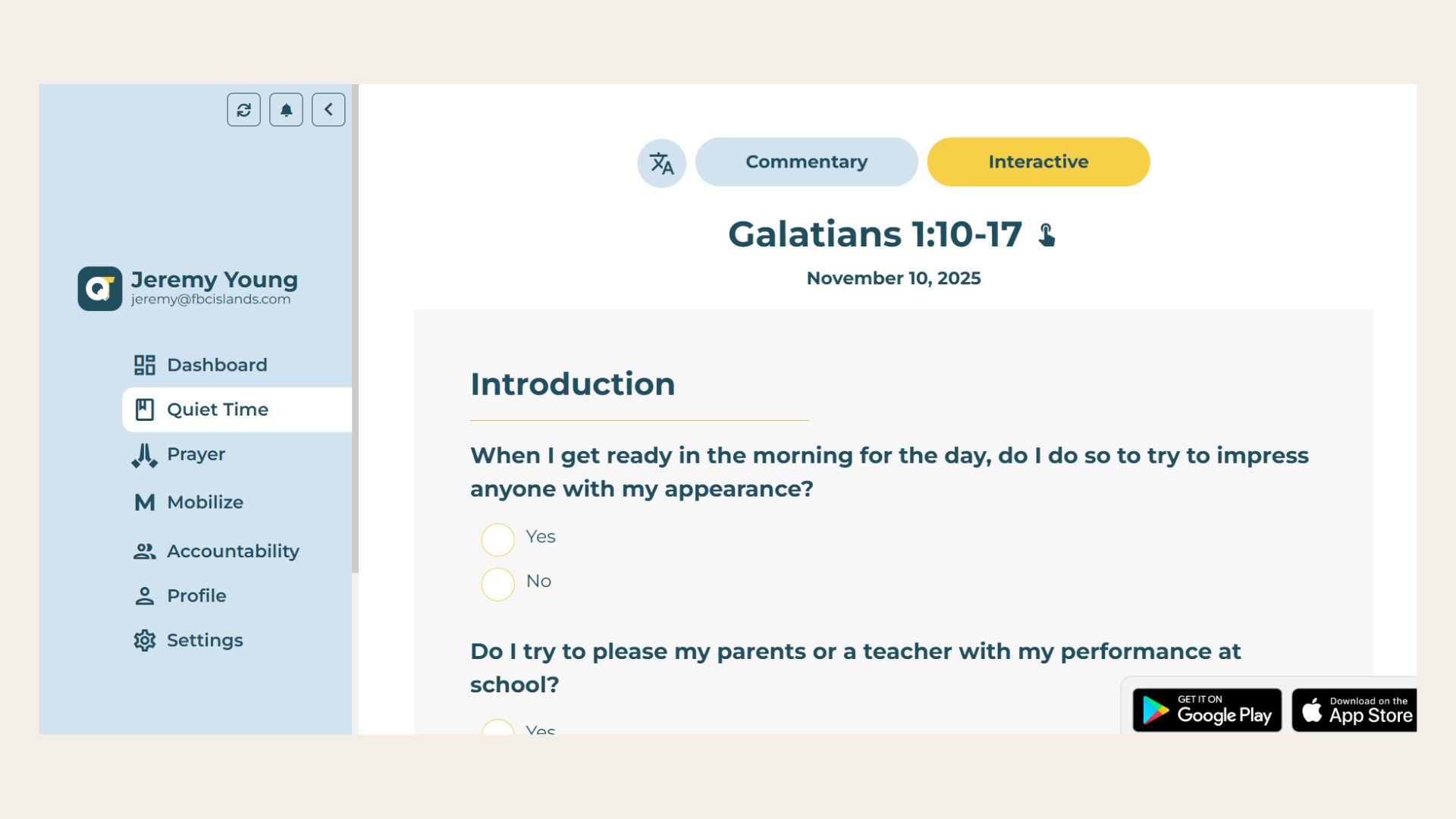This screenshot has height=819, width=1456.
Task: Click the tap icon beside Galatians 1:10-17
Action: [x=1046, y=235]
